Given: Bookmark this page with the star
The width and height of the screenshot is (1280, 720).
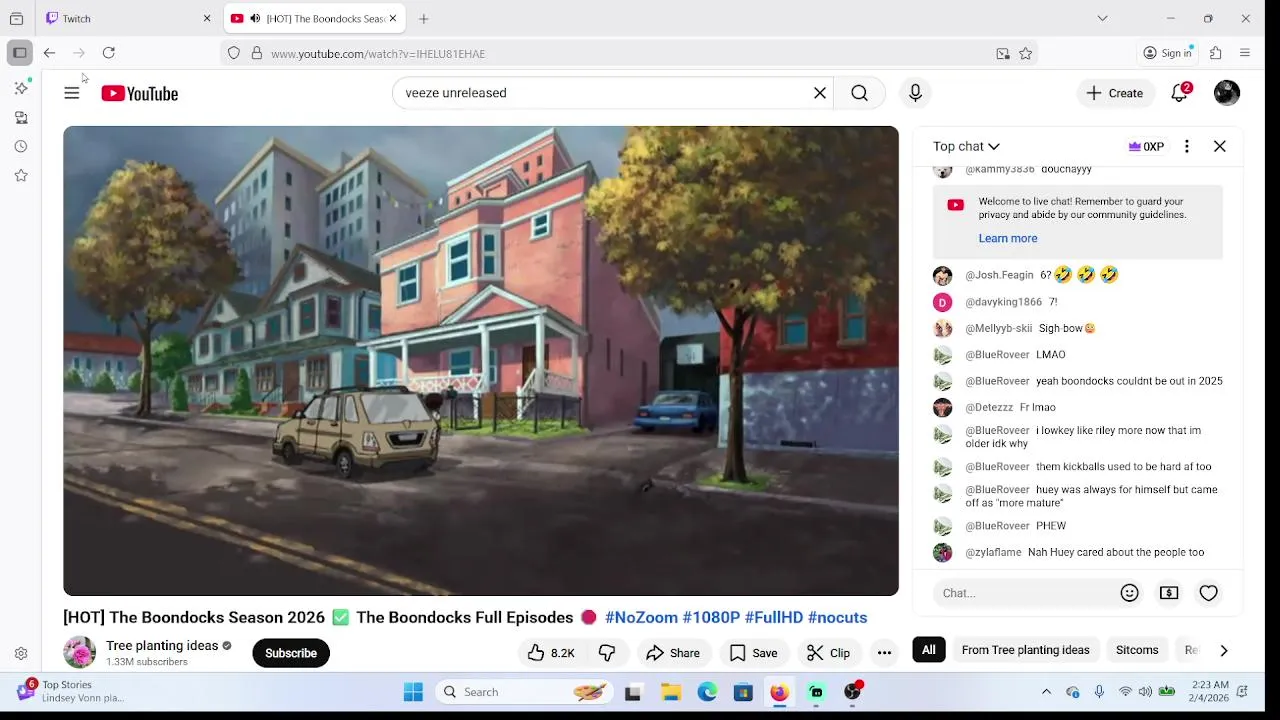Looking at the screenshot, I should 1026,54.
